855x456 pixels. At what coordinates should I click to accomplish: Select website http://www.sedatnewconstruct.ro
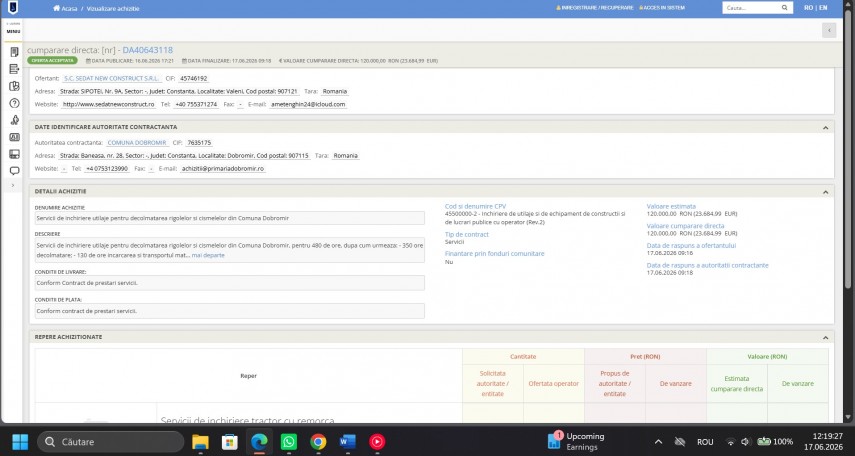[x=109, y=104]
